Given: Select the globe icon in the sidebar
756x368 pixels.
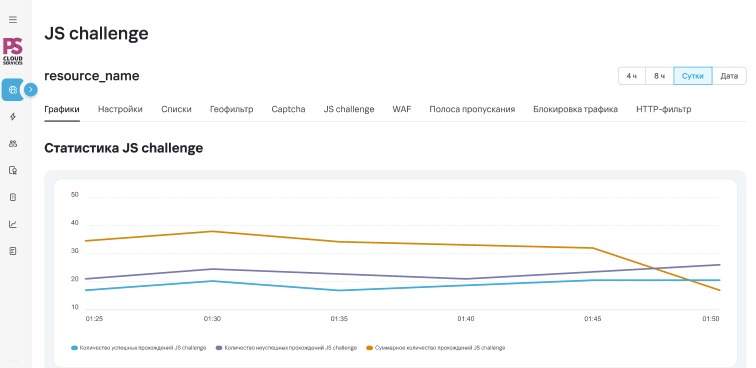Looking at the screenshot, I should [13, 90].
